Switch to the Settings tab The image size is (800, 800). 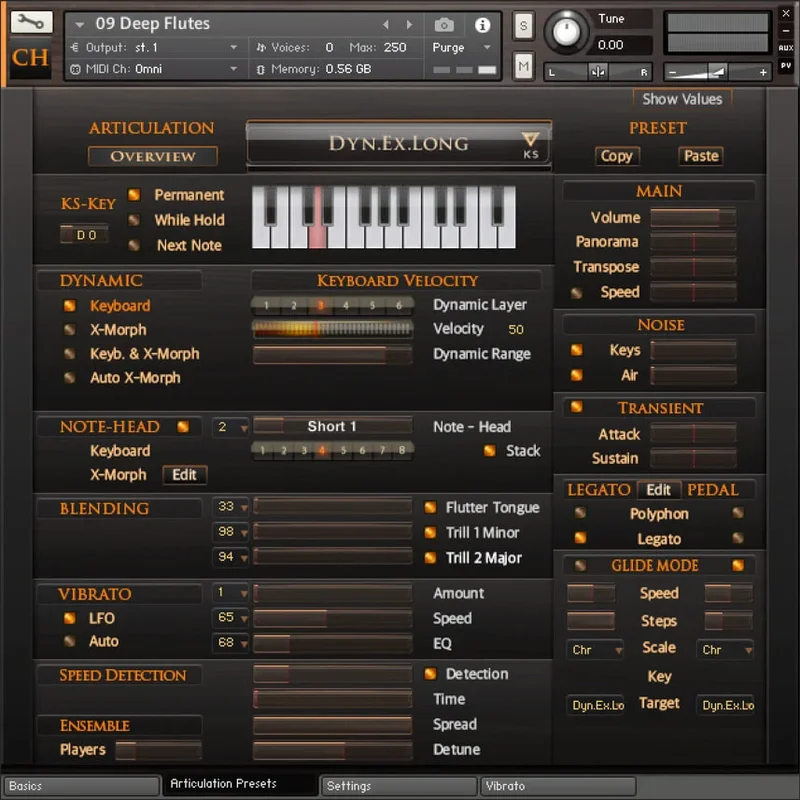(x=399, y=786)
